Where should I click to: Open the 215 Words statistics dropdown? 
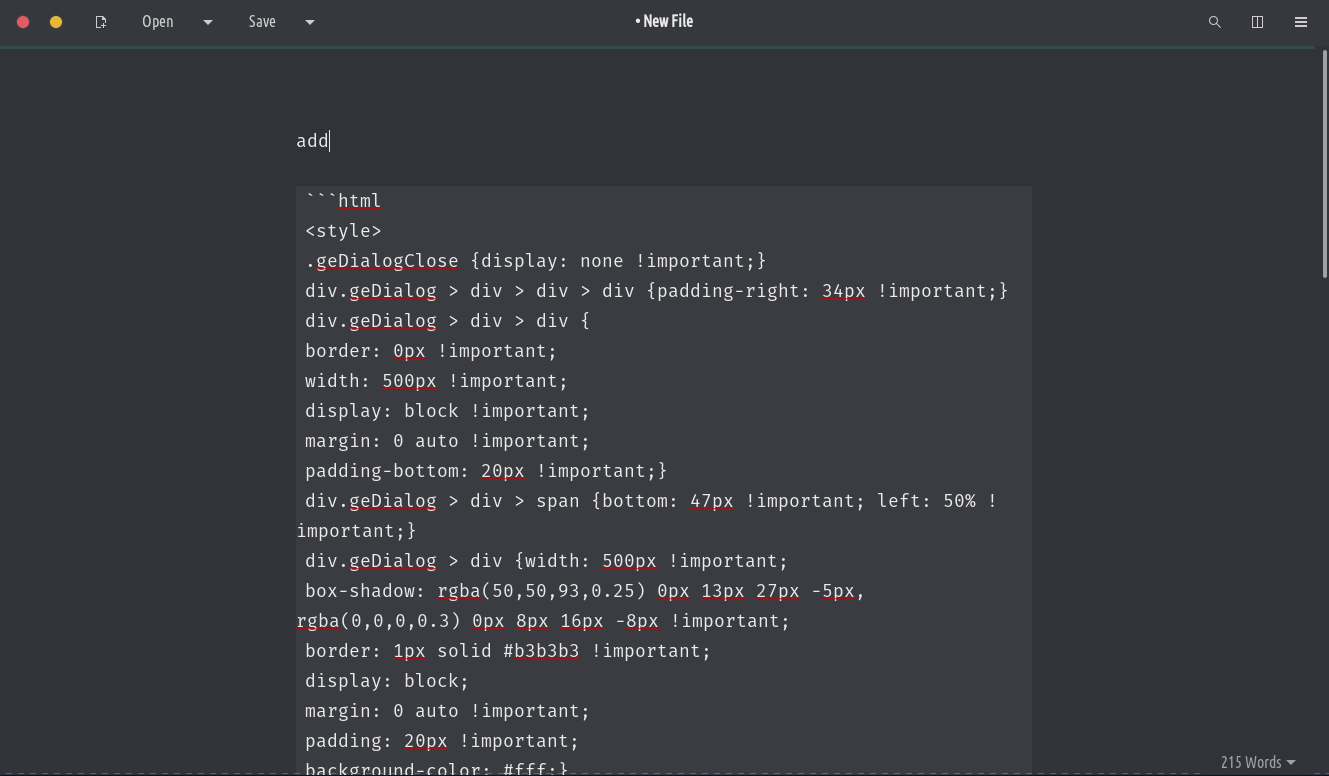1257,762
